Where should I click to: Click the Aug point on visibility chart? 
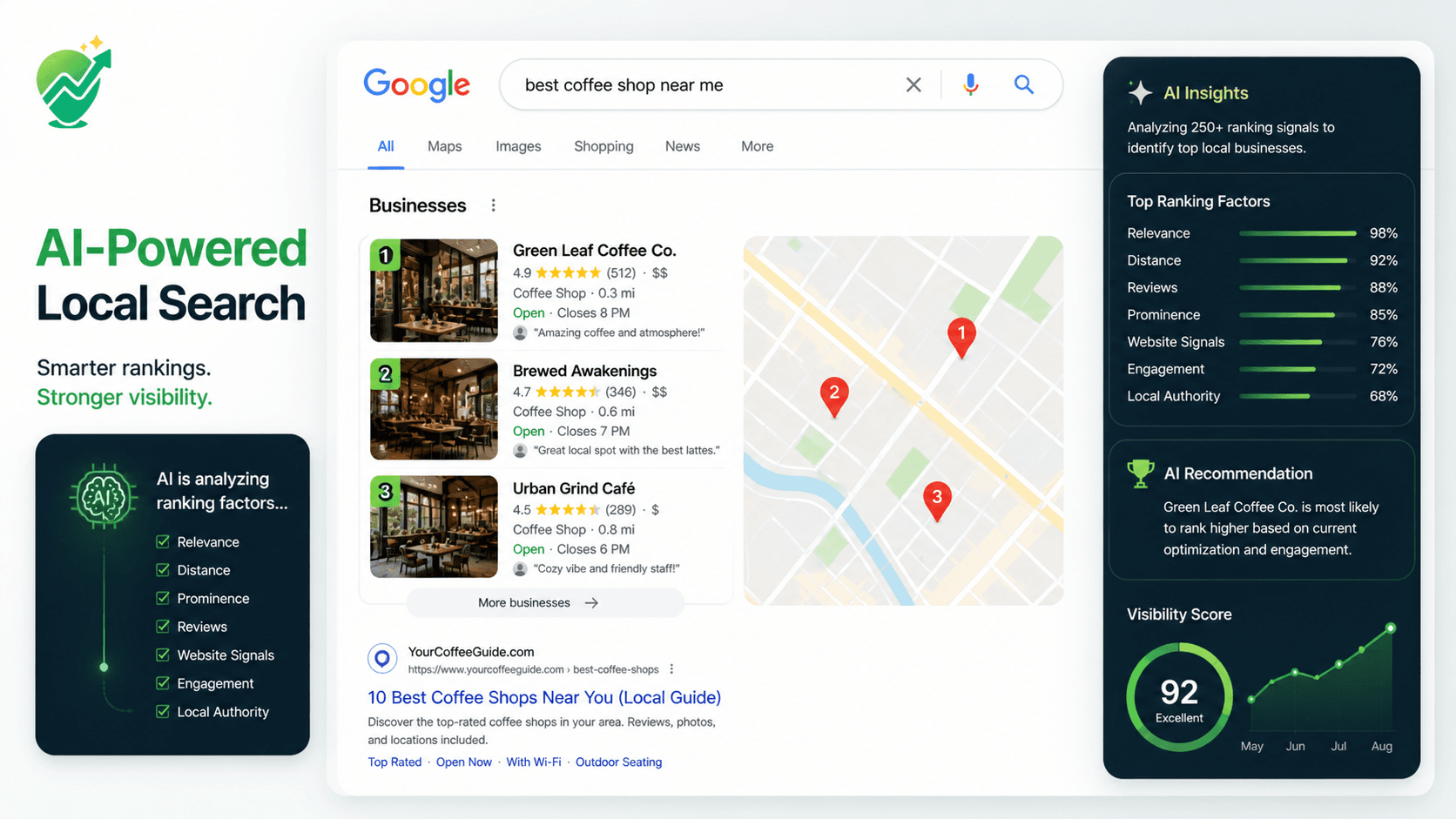click(1391, 628)
